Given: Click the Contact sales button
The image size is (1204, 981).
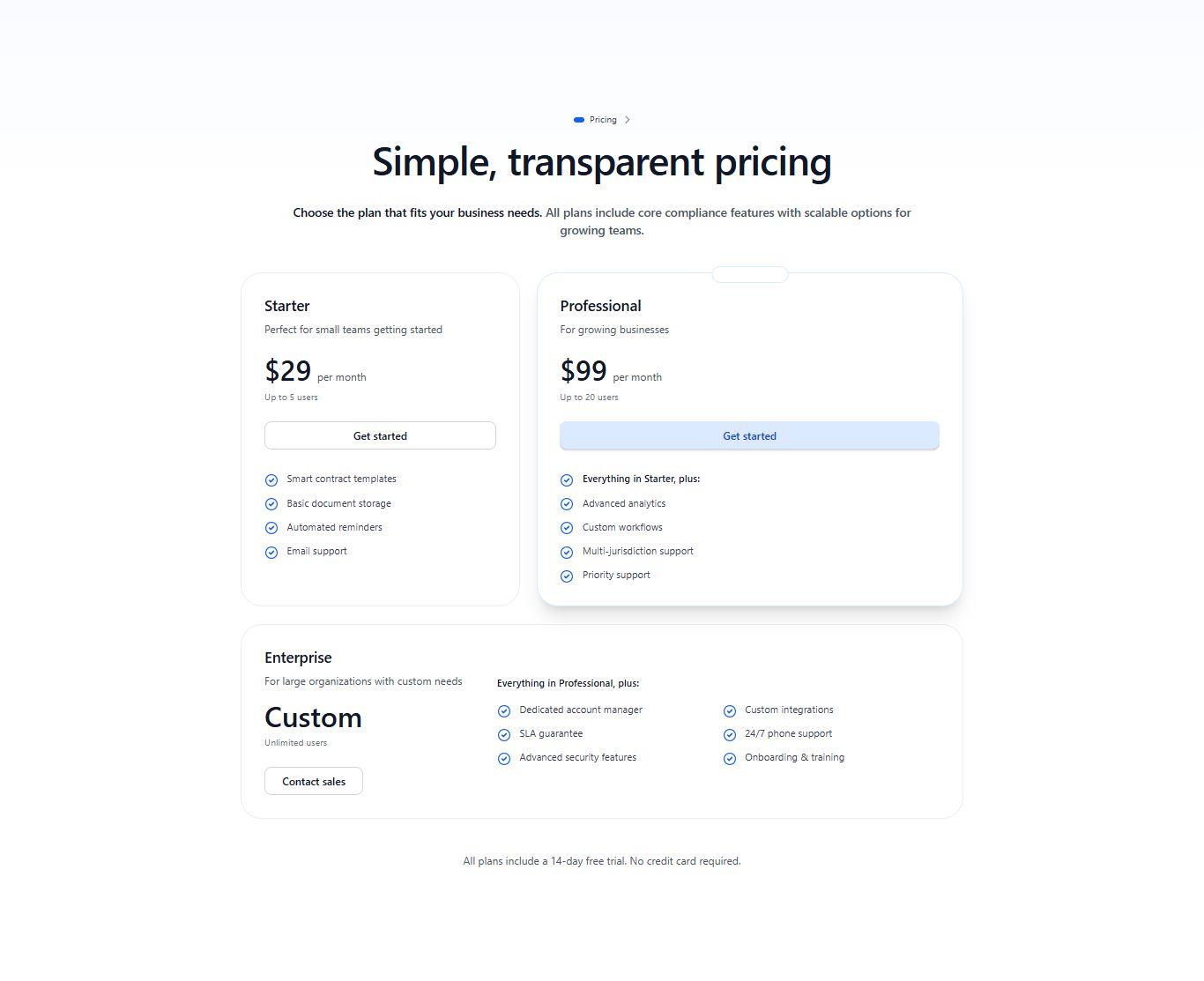Looking at the screenshot, I should [313, 781].
